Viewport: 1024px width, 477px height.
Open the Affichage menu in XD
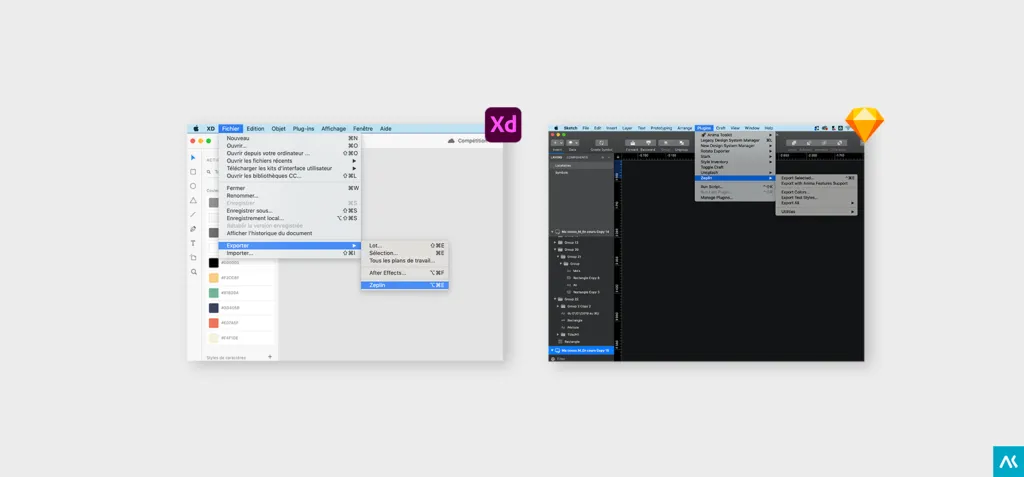pyautogui.click(x=334, y=129)
